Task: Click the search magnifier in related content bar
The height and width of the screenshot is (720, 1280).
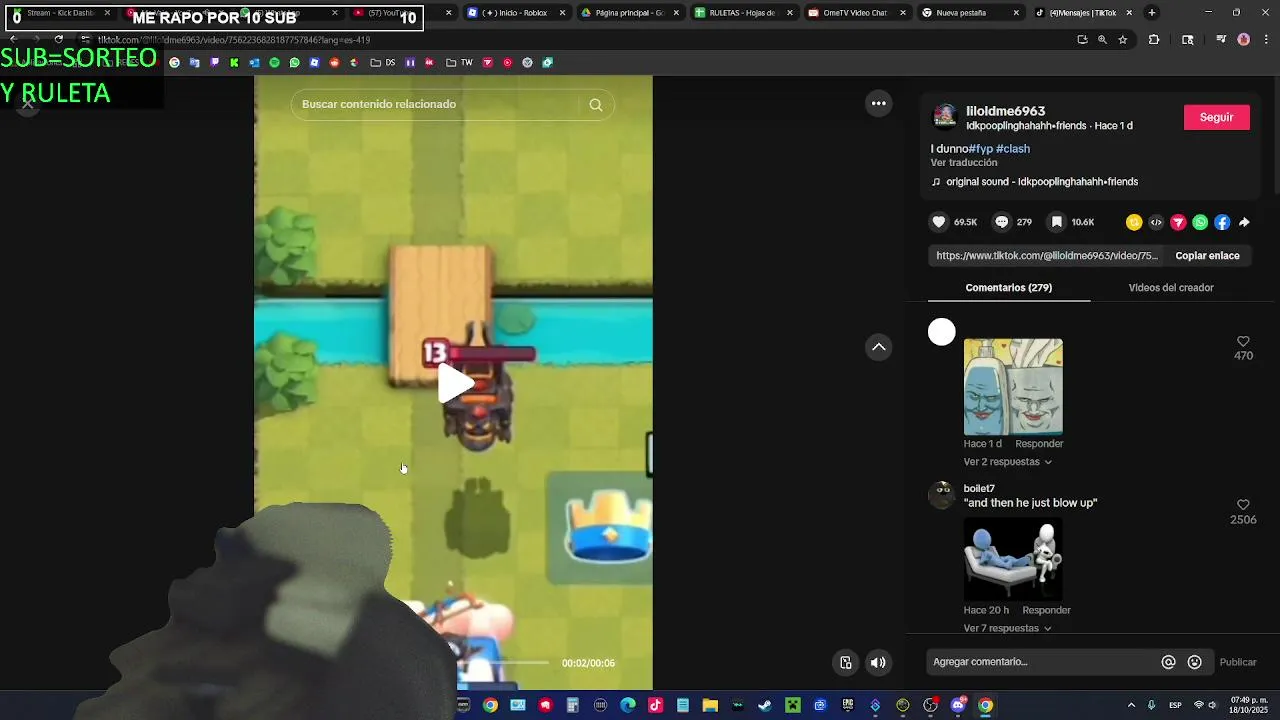Action: click(596, 104)
